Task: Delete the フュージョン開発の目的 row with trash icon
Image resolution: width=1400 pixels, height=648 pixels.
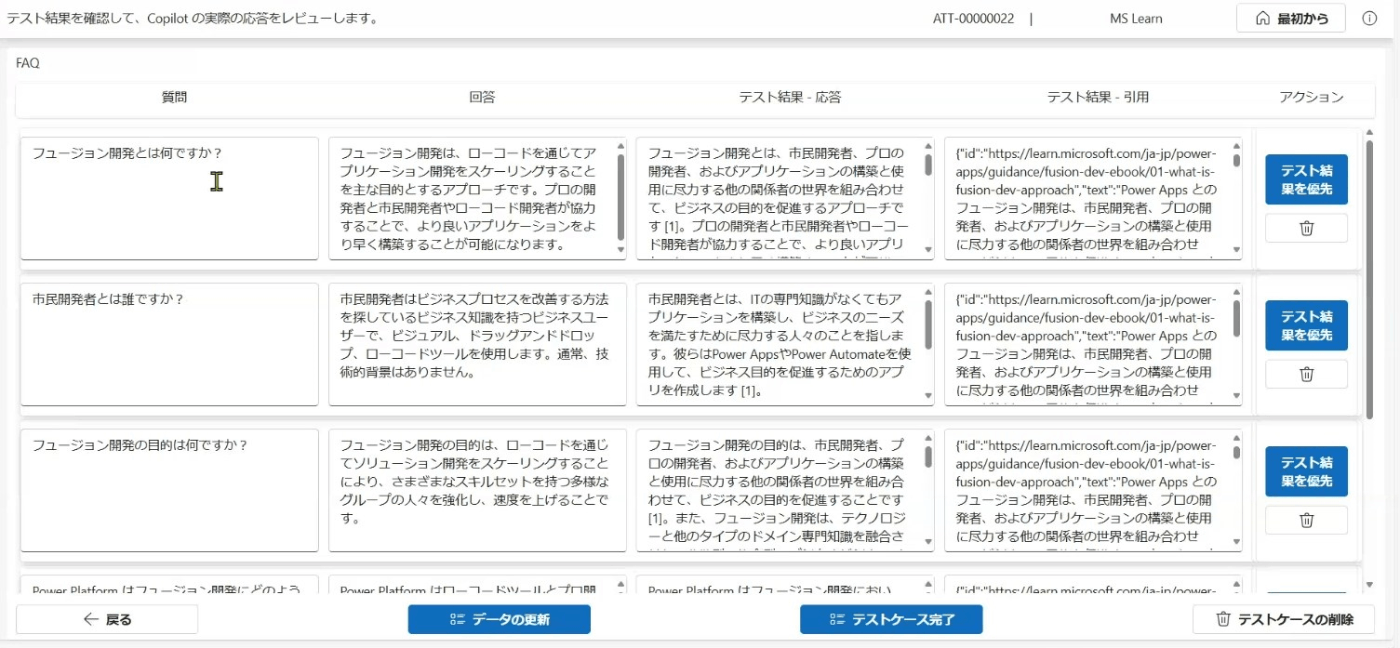Action: pos(1306,520)
